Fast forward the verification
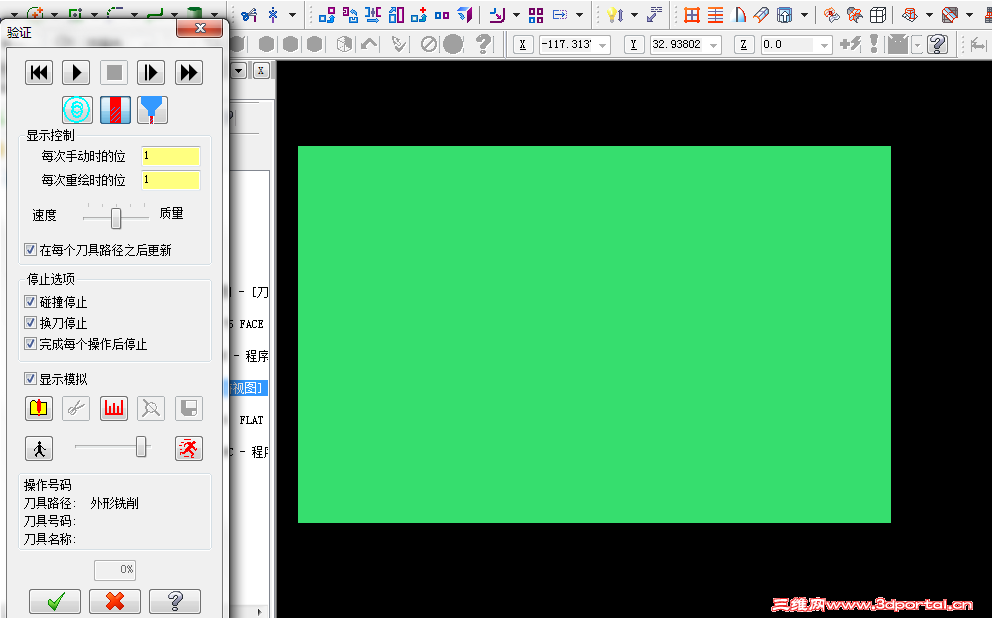This screenshot has height=618, width=992. (189, 73)
